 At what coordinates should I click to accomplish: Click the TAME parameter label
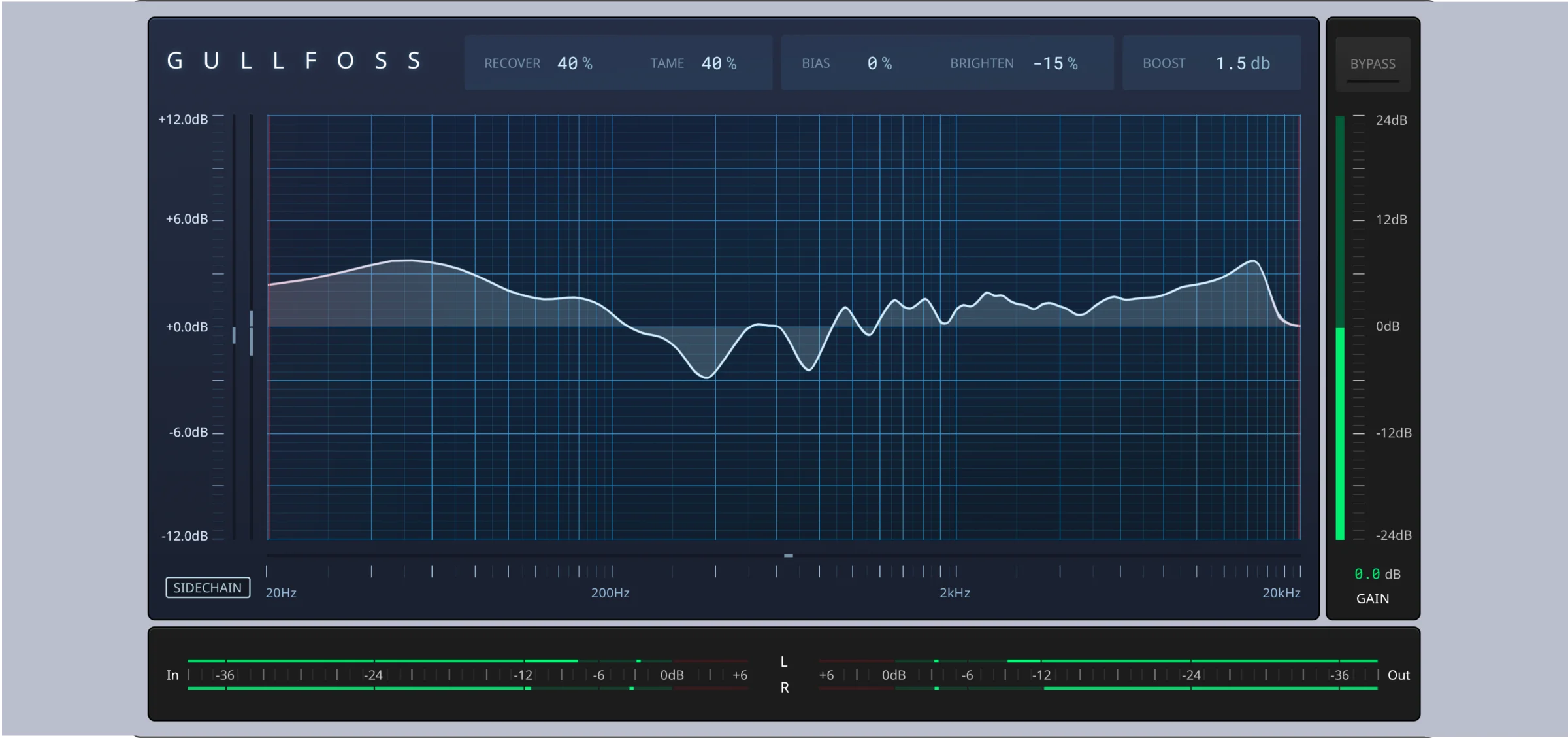pos(667,63)
